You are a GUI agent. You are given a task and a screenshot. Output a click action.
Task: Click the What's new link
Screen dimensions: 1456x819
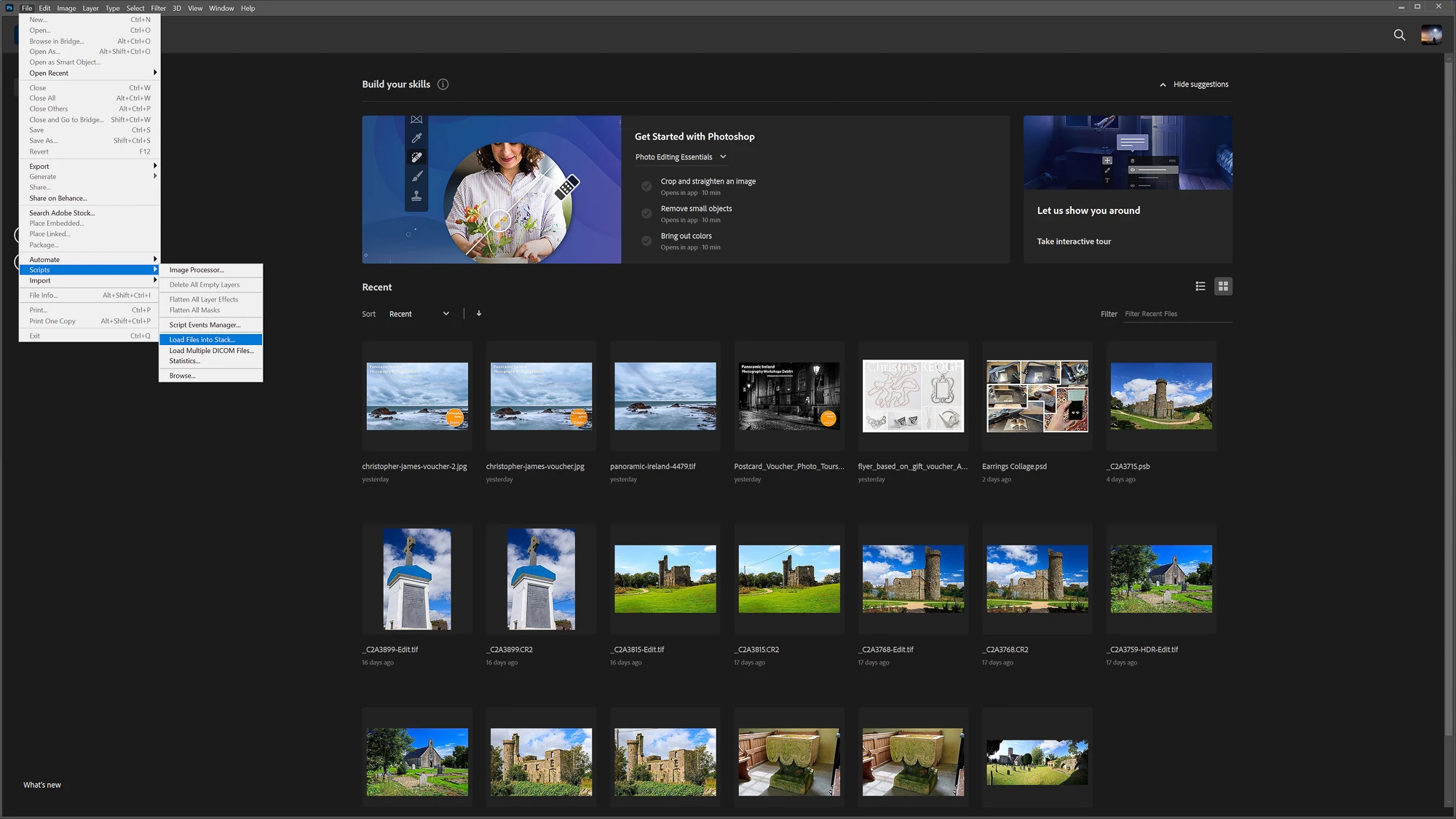42,785
